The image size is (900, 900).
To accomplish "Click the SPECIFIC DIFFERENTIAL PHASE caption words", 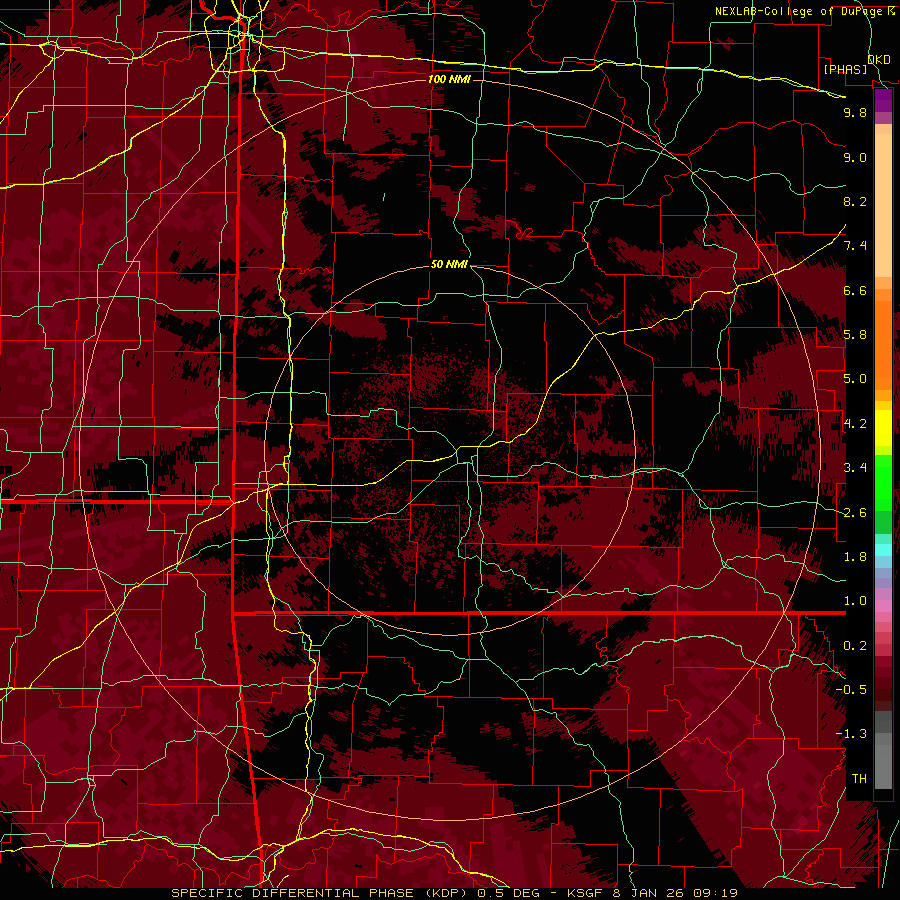I will [x=292, y=893].
